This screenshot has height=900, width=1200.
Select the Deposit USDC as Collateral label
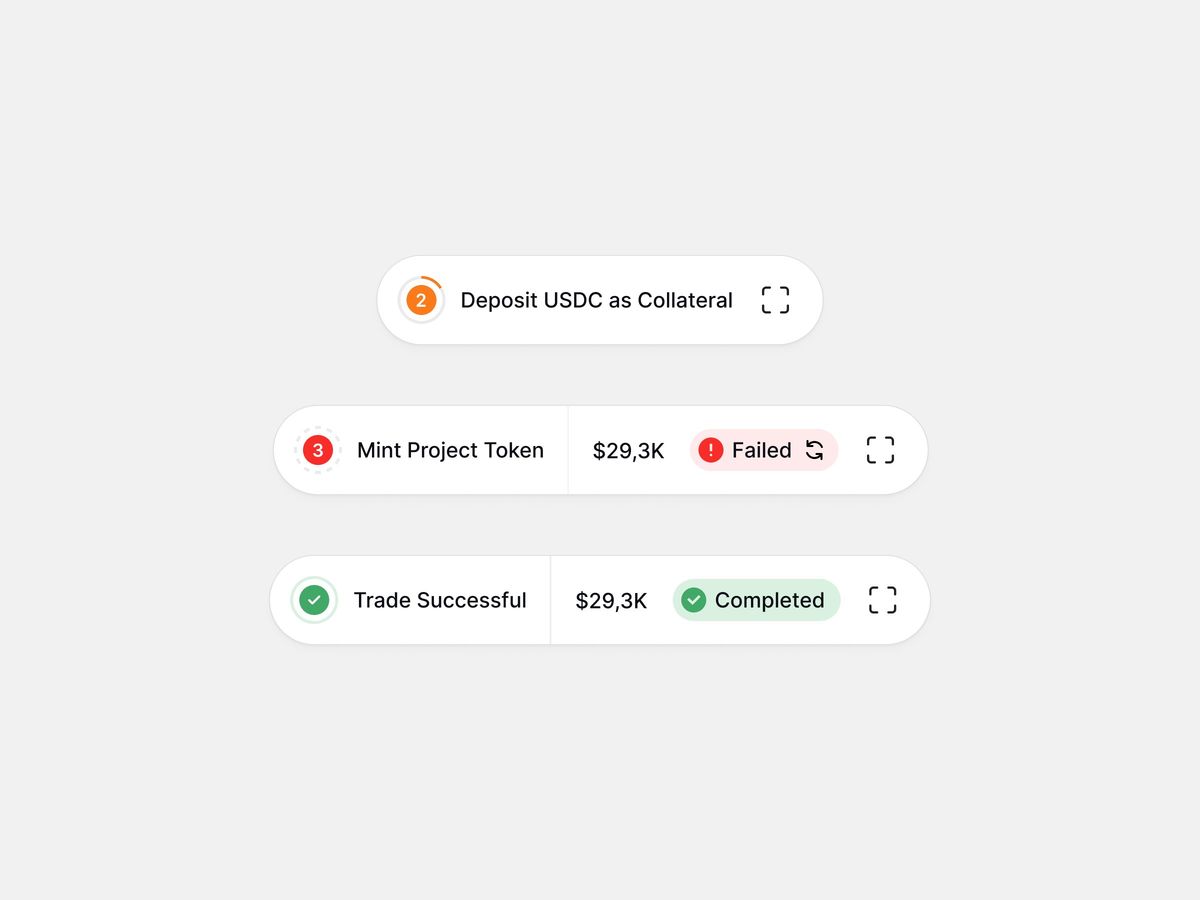coord(596,300)
